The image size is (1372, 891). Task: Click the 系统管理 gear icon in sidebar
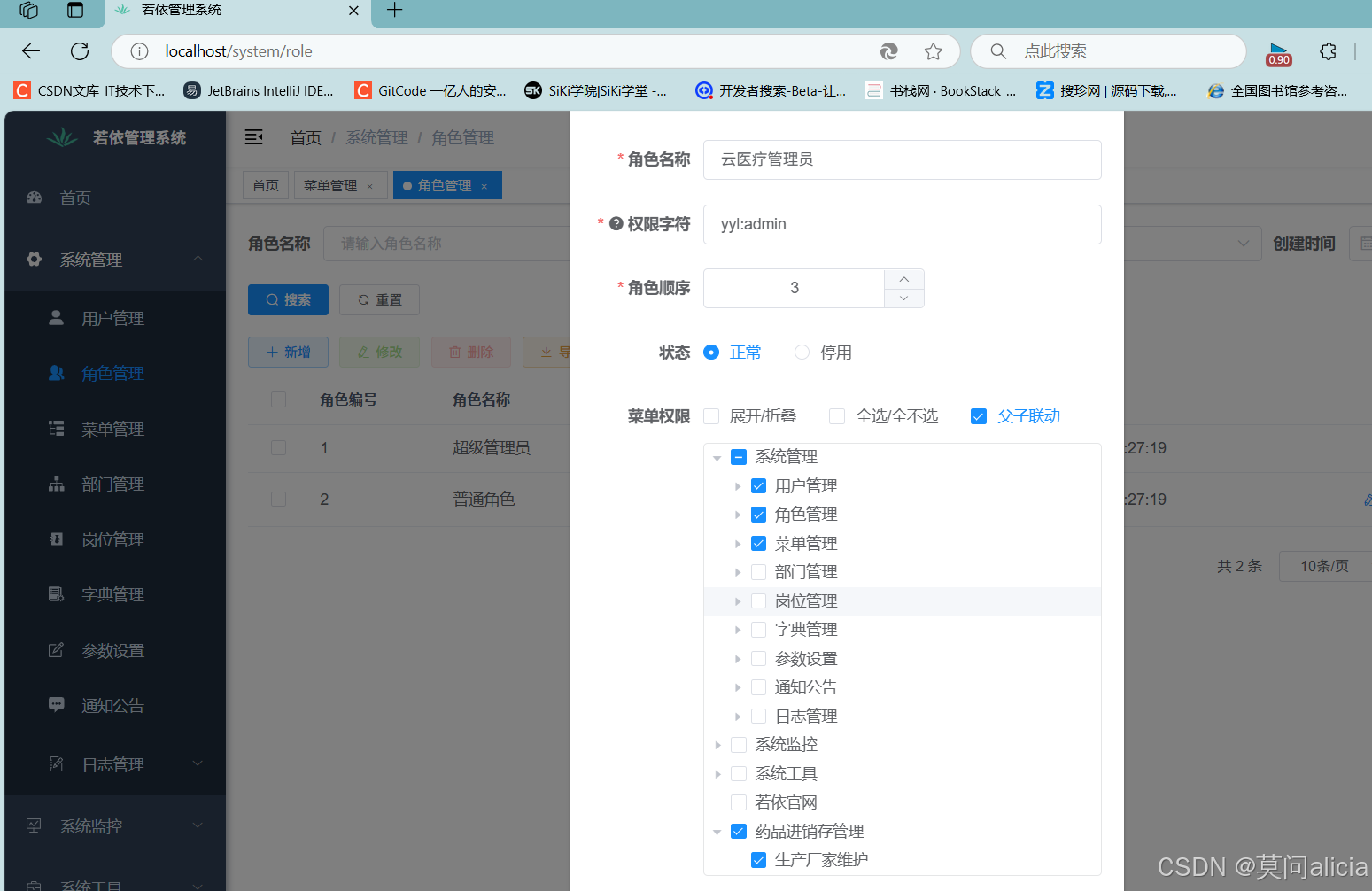[35, 260]
